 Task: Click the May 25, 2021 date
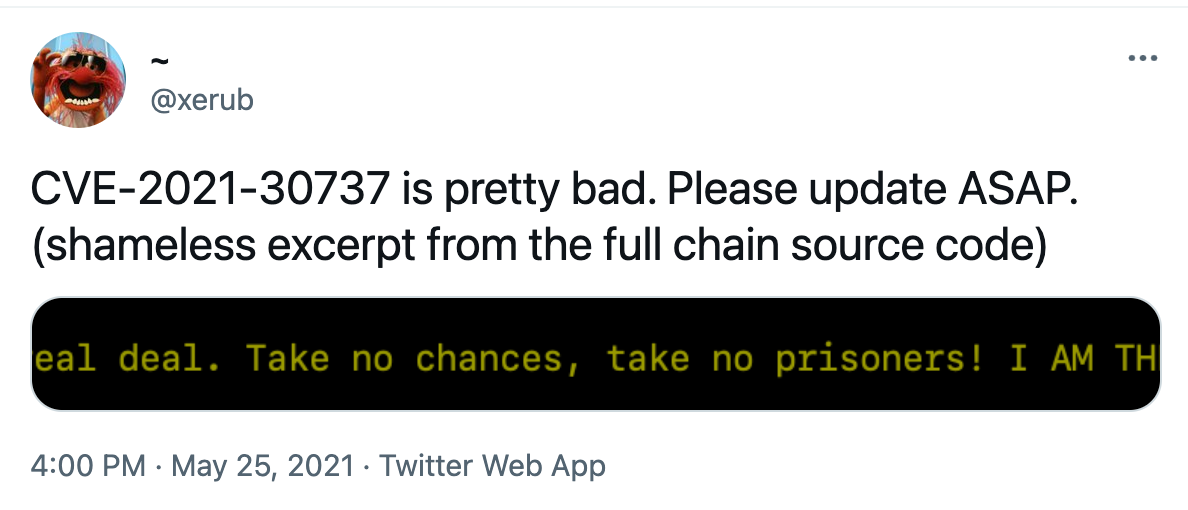[x=263, y=465]
